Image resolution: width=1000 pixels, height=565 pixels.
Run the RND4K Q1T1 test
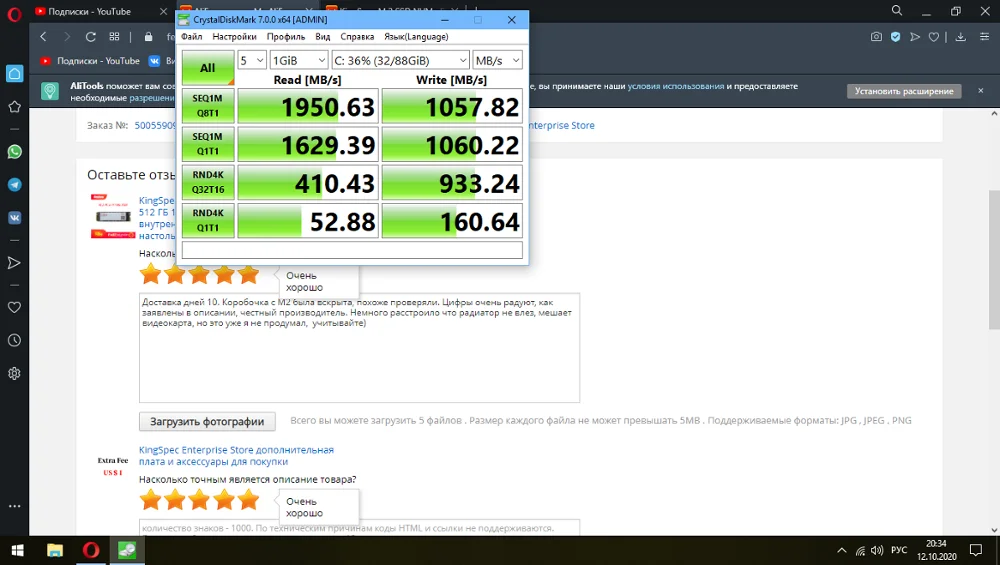pyautogui.click(x=208, y=221)
